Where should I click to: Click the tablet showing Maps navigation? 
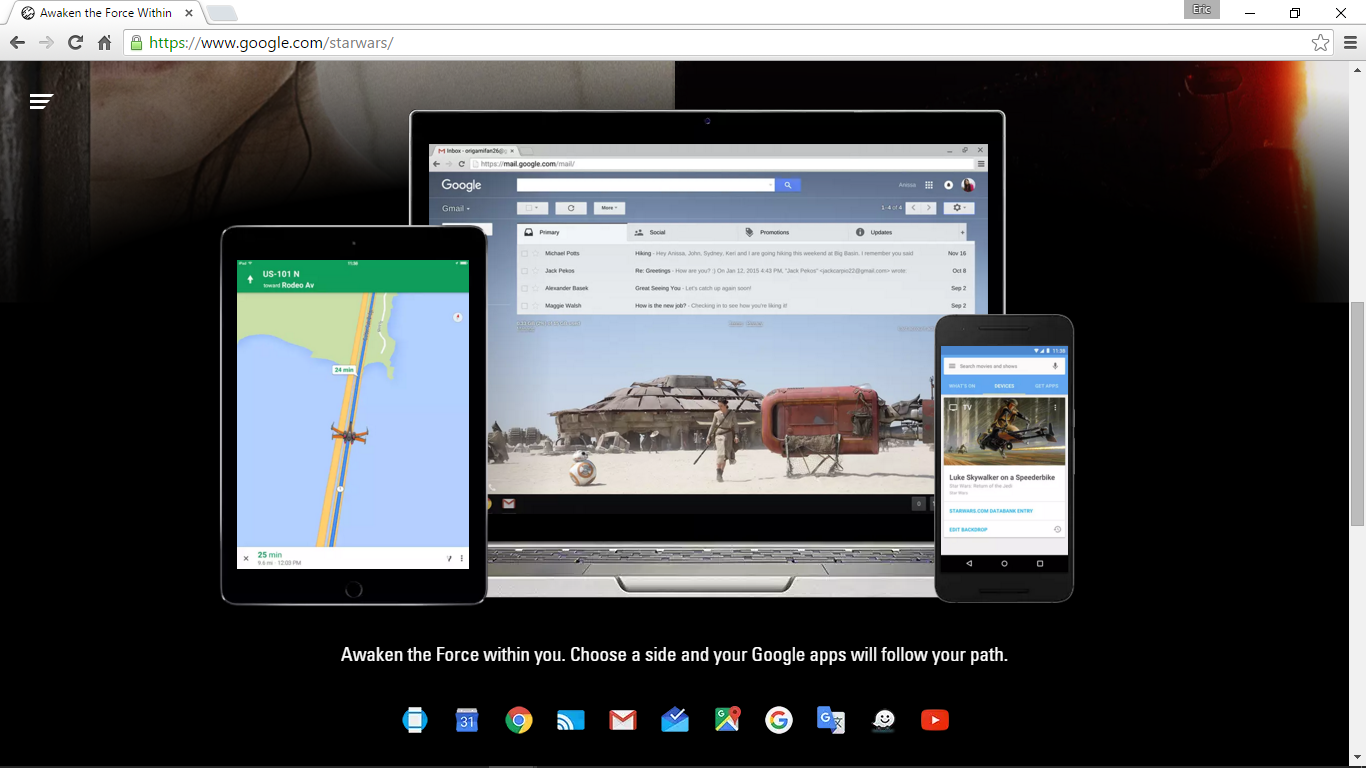point(354,415)
